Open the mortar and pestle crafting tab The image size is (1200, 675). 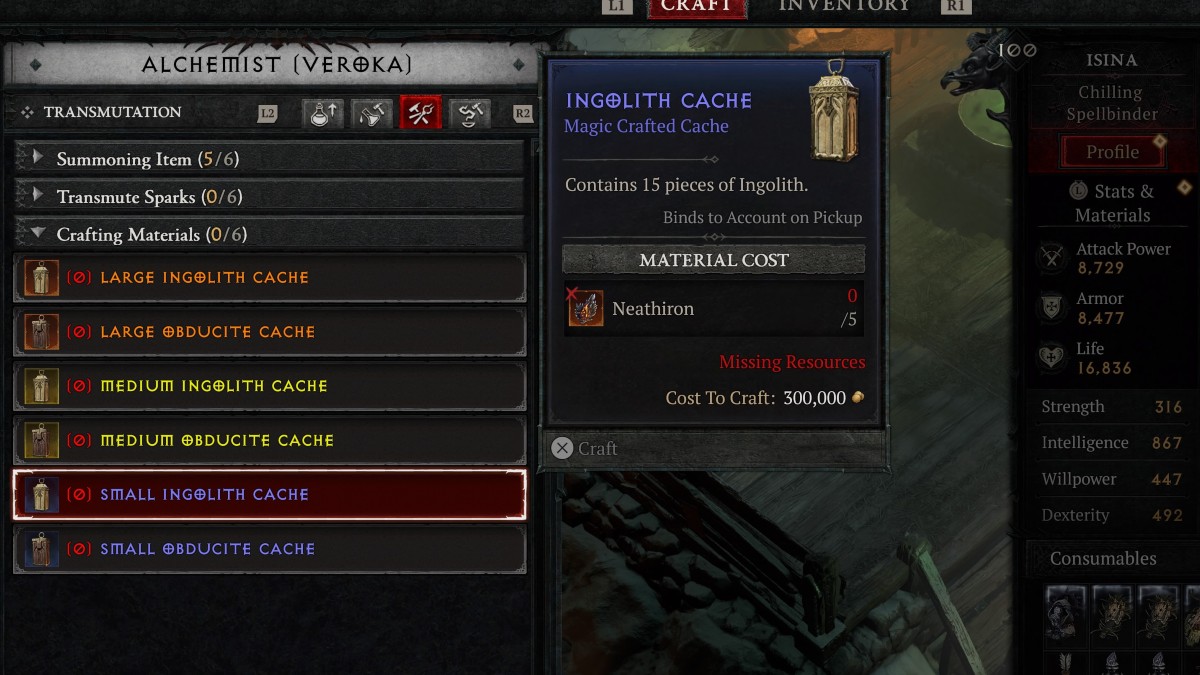pyautogui.click(x=372, y=113)
